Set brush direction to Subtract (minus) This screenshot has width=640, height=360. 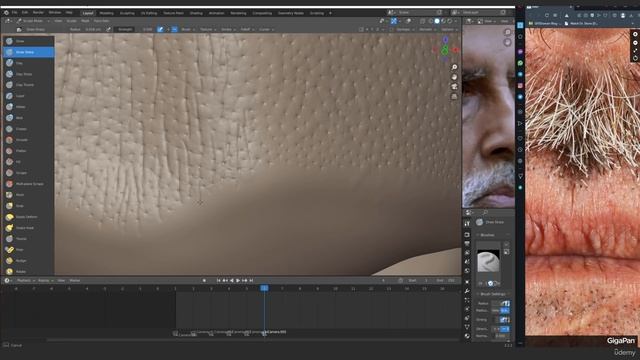[175, 29]
